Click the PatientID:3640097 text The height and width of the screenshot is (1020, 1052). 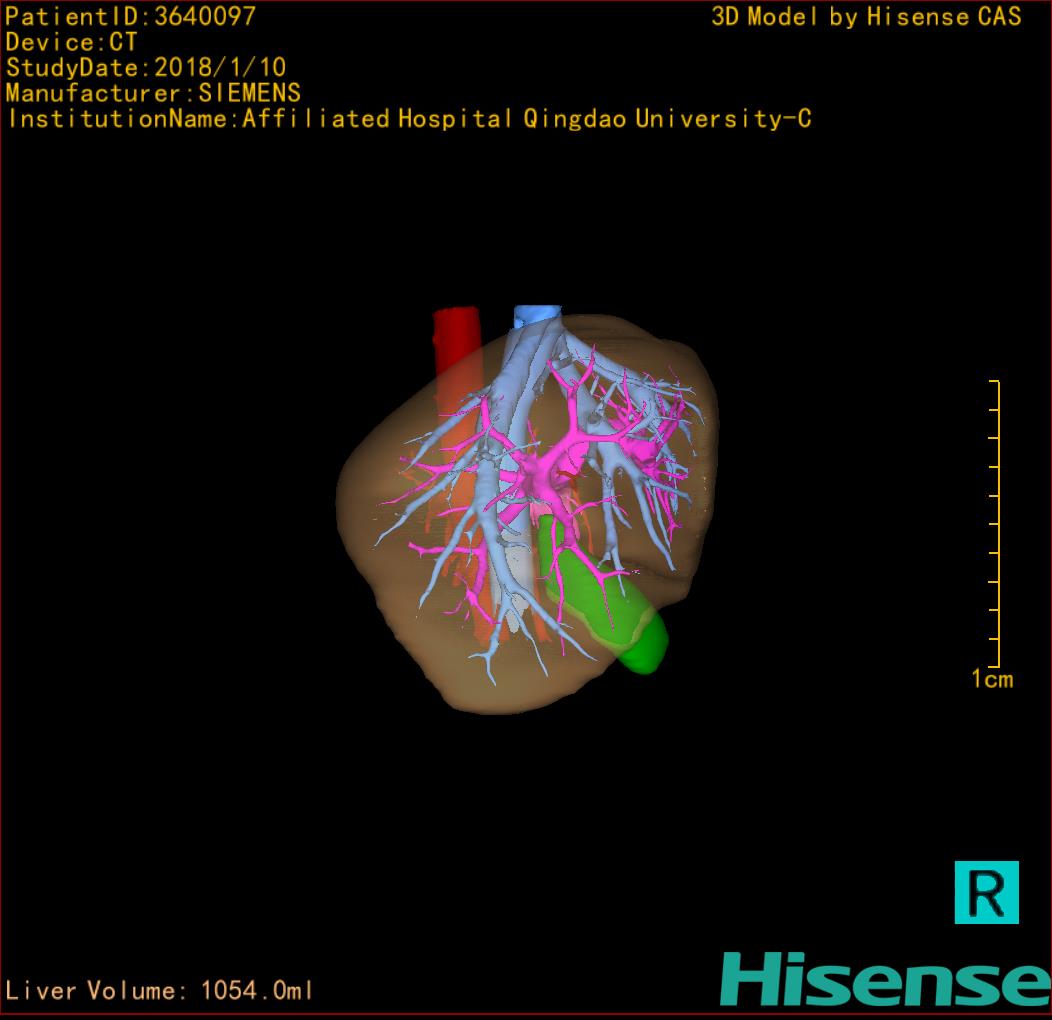[x=130, y=16]
